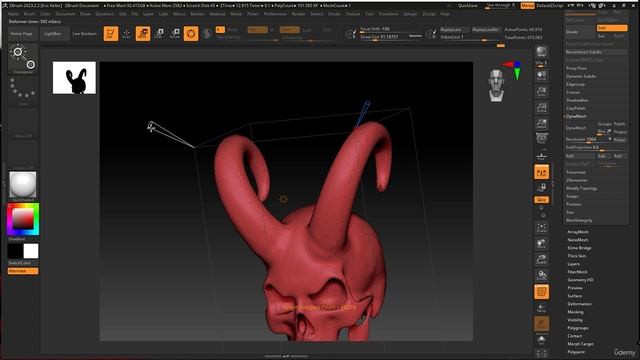Click the Home Page button
The image size is (640, 360).
click(22, 34)
